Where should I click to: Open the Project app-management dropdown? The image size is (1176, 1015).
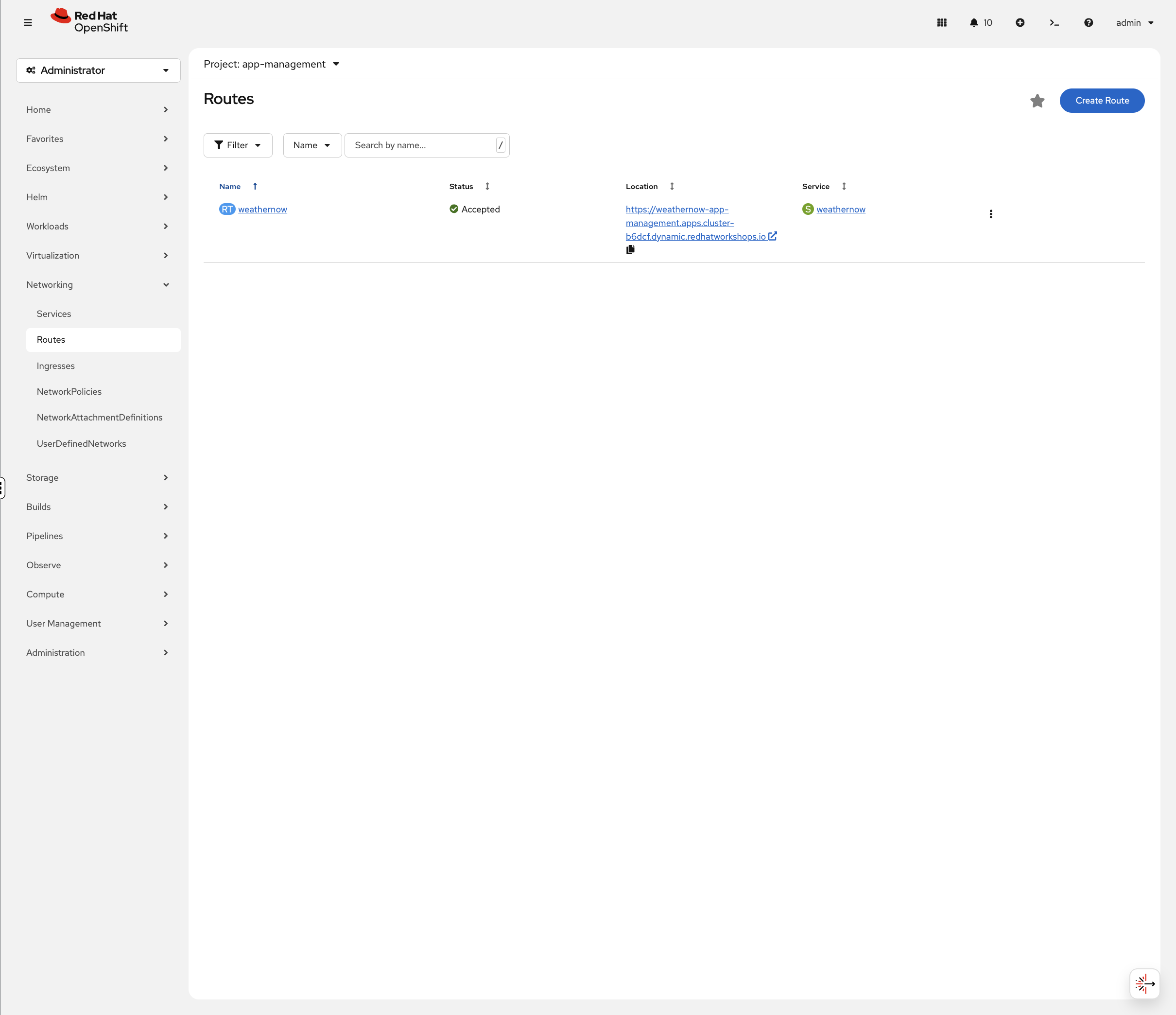[271, 64]
